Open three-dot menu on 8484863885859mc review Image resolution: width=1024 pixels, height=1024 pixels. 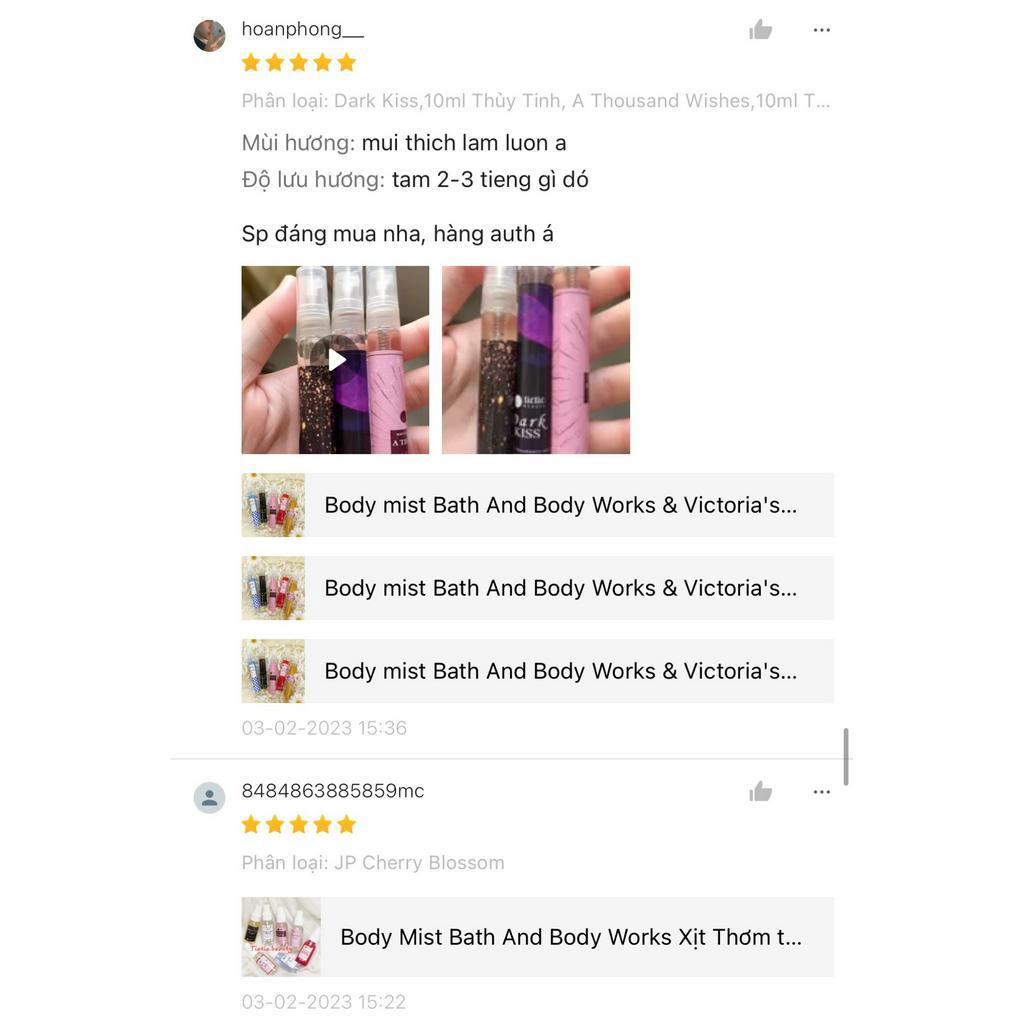click(x=822, y=792)
